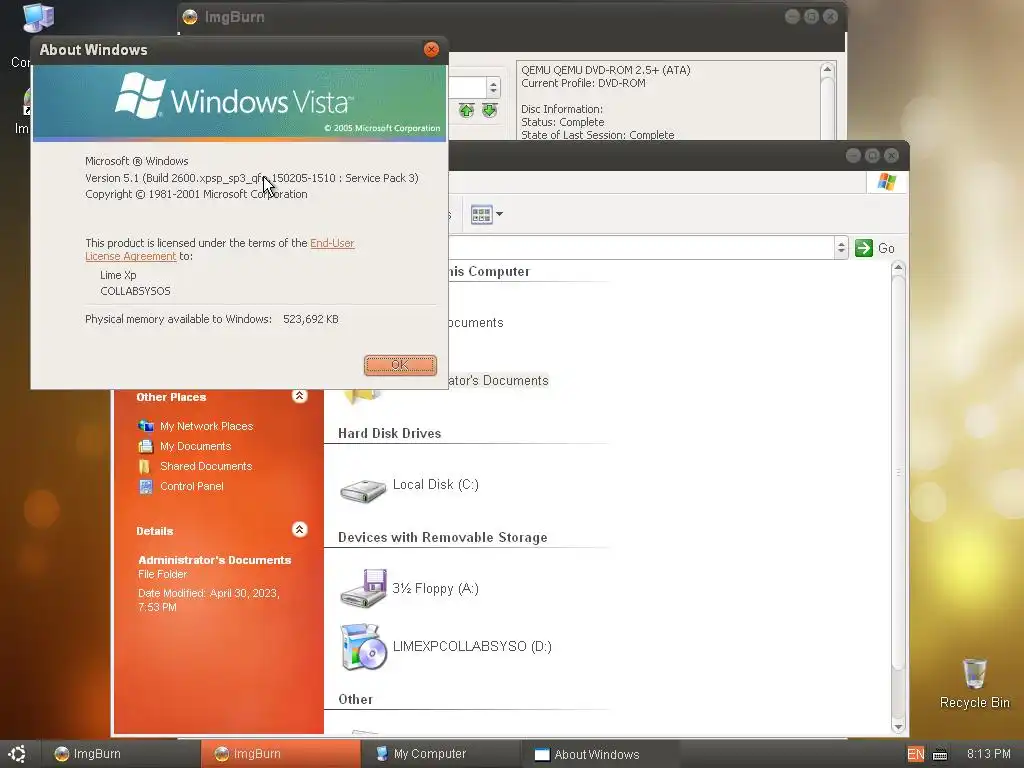This screenshot has height=768, width=1024.
Task: Close the My Computer window
Action: click(891, 155)
